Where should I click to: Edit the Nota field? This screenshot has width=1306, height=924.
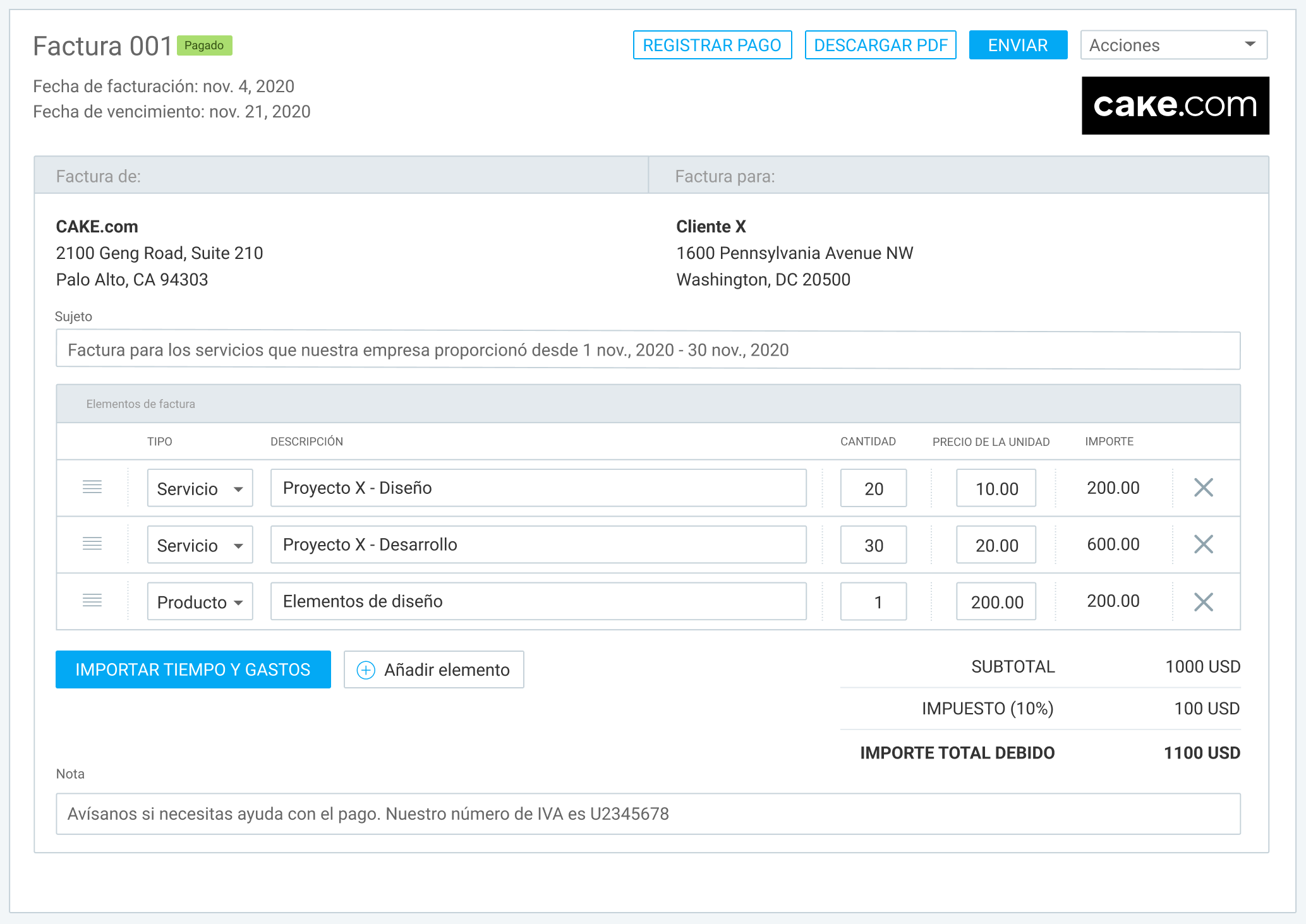[648, 814]
